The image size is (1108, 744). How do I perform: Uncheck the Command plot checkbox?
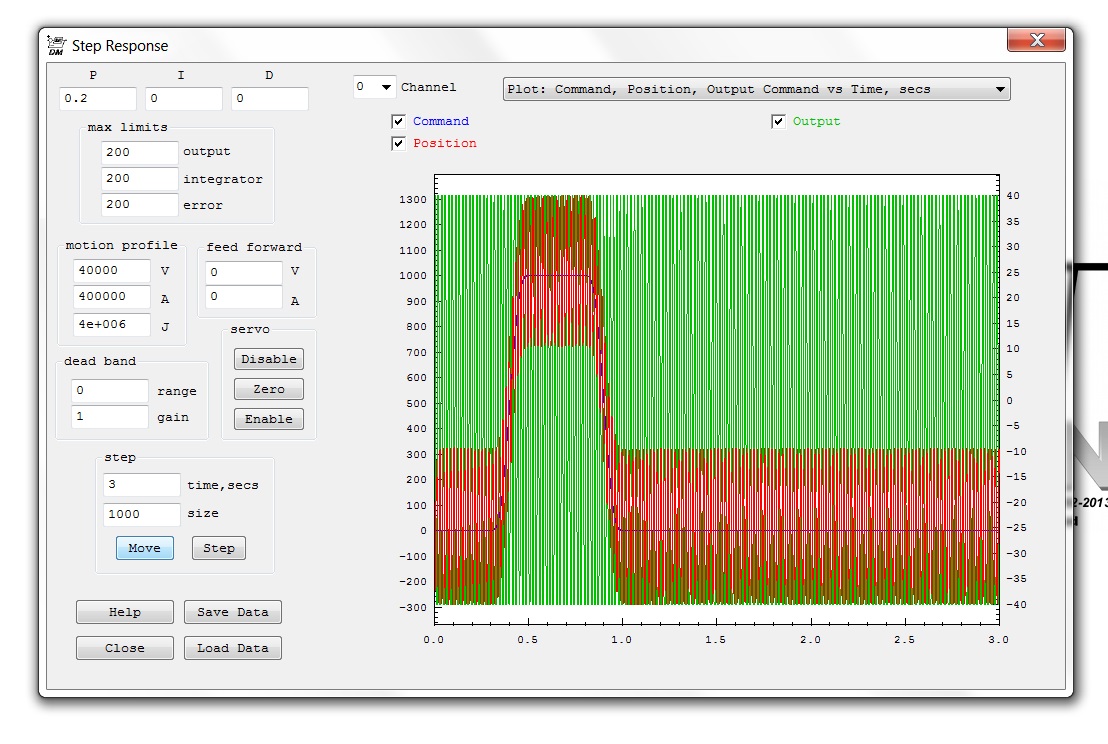pos(399,122)
